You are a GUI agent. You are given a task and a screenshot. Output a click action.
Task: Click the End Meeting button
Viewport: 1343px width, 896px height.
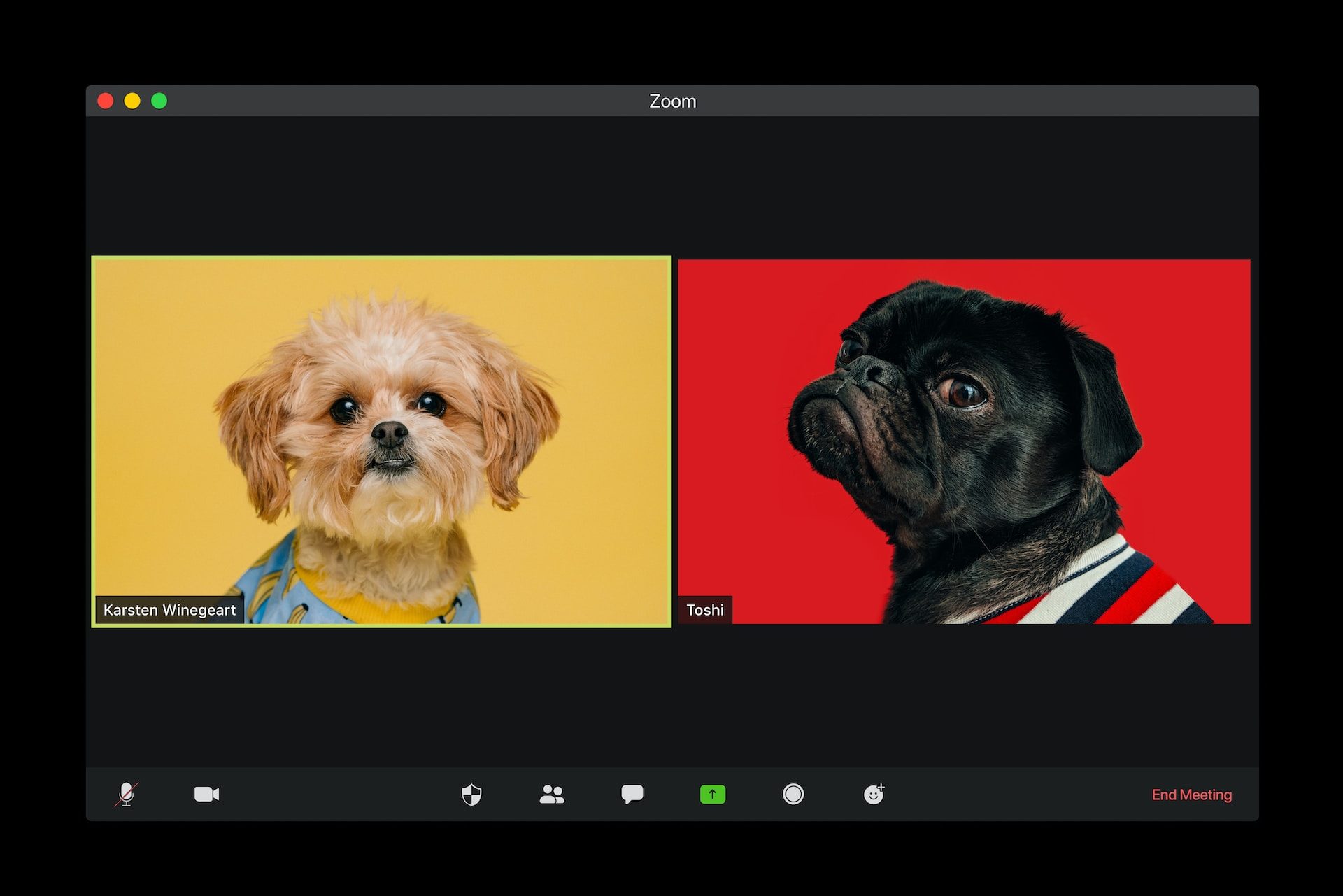[x=1191, y=795]
